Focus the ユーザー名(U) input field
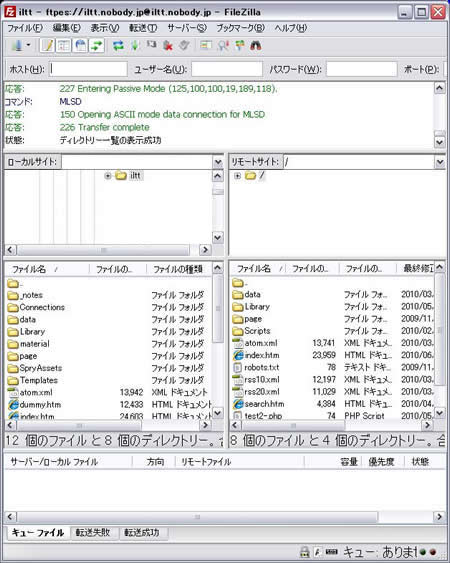The image size is (450, 563). (227, 69)
